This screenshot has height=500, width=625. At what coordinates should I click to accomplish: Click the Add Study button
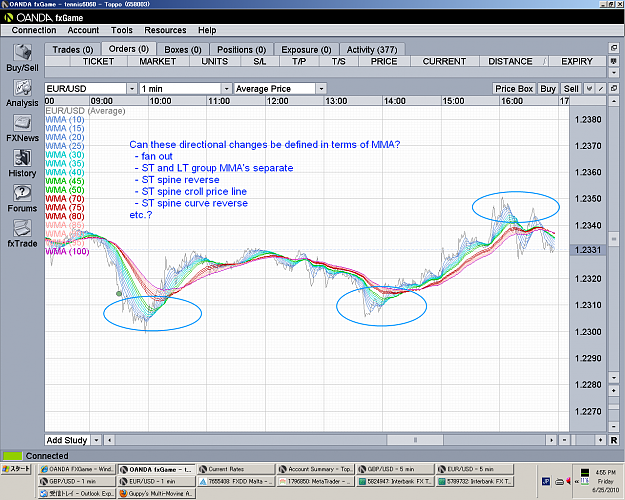coord(67,440)
